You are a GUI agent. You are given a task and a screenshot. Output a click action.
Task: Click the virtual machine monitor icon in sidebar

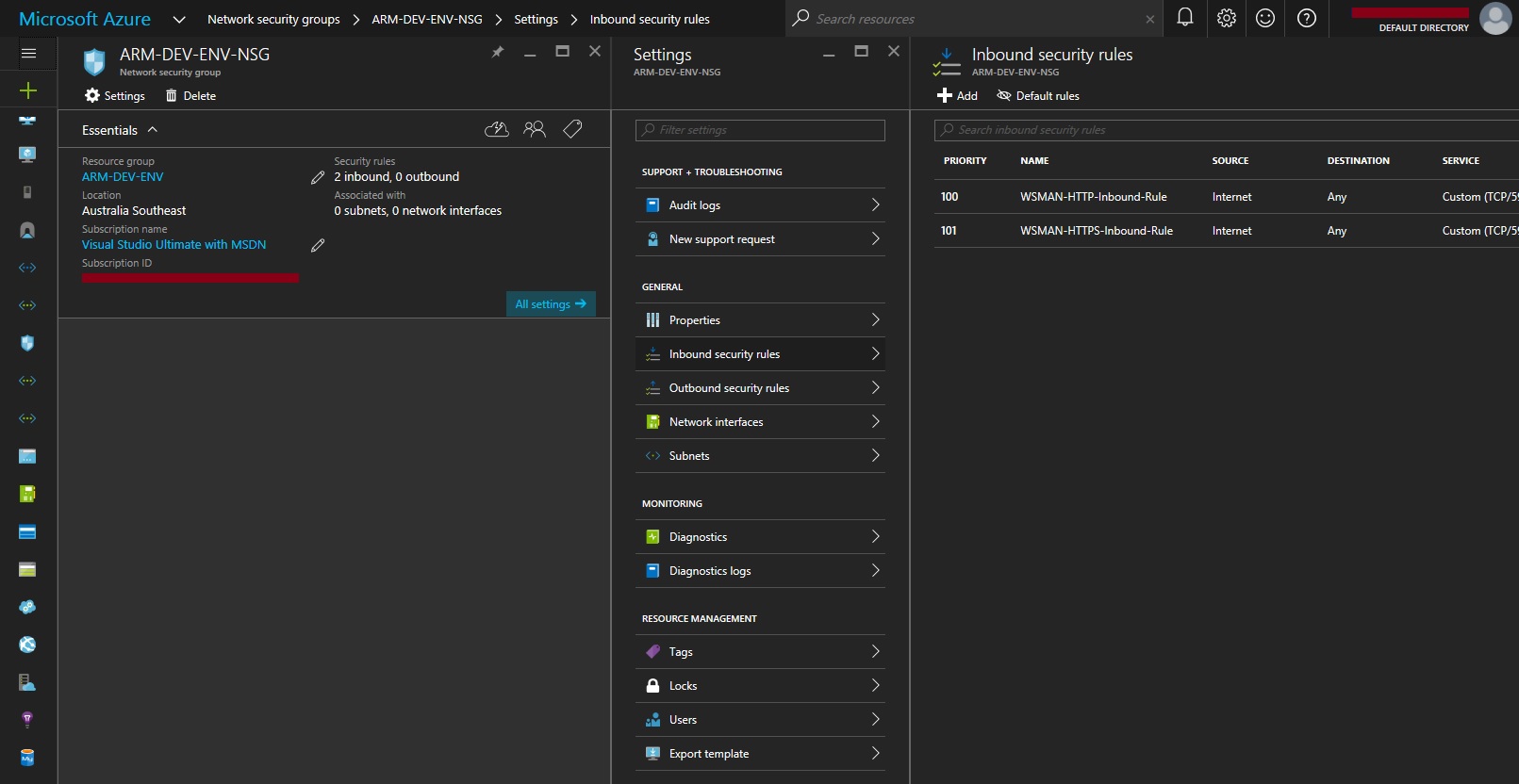(27, 155)
